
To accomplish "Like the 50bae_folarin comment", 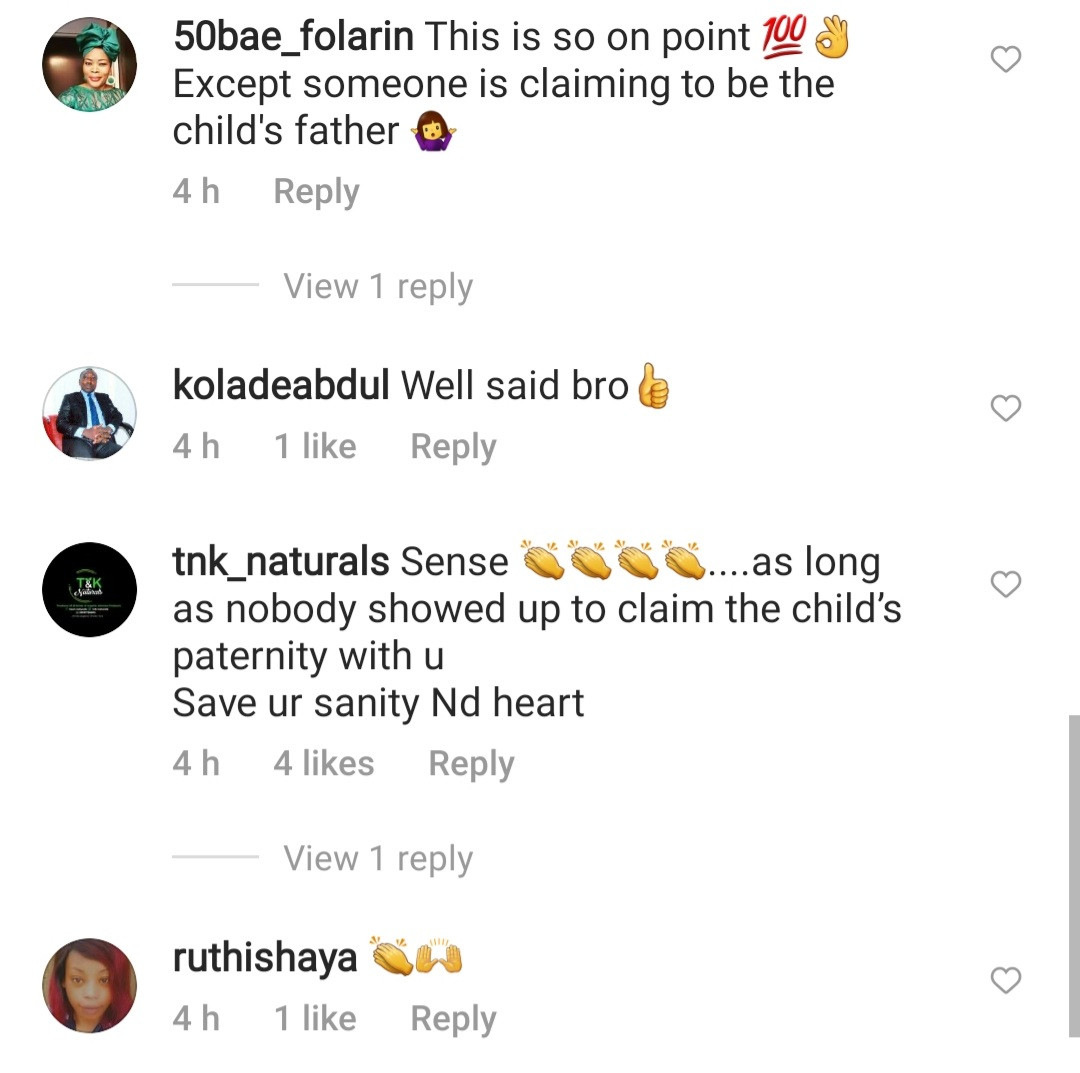I will [x=1005, y=60].
